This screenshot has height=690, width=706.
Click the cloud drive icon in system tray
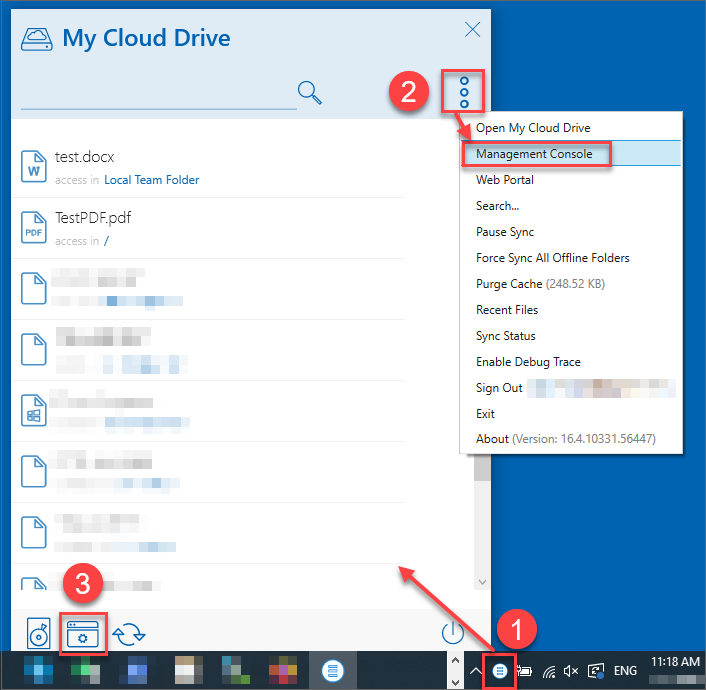click(x=499, y=671)
